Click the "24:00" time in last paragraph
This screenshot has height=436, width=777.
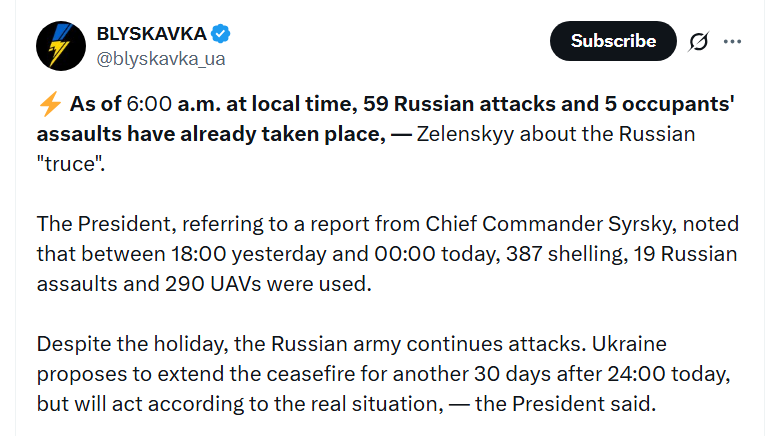tap(636, 374)
